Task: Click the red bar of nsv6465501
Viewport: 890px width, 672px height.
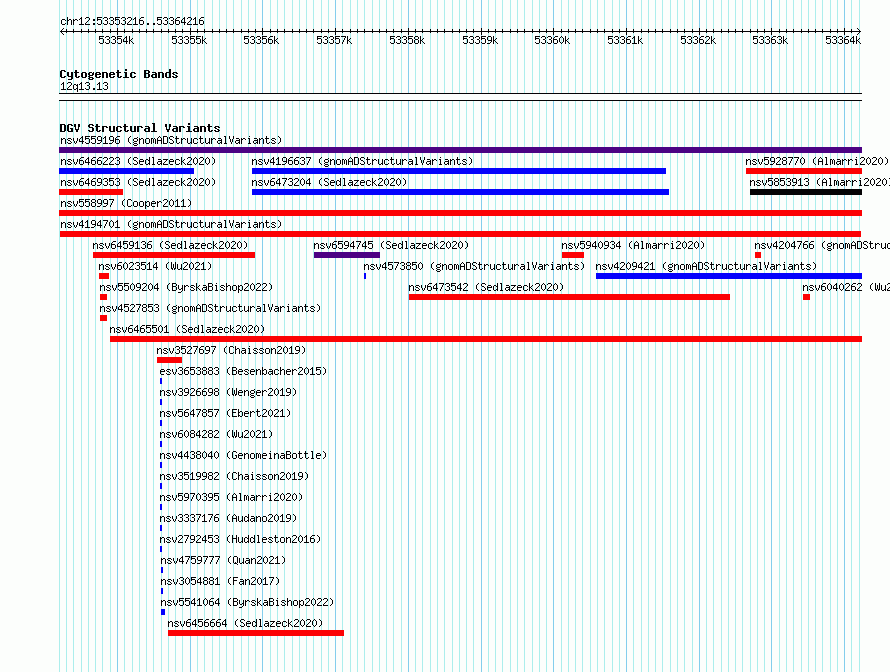Action: 486,339
